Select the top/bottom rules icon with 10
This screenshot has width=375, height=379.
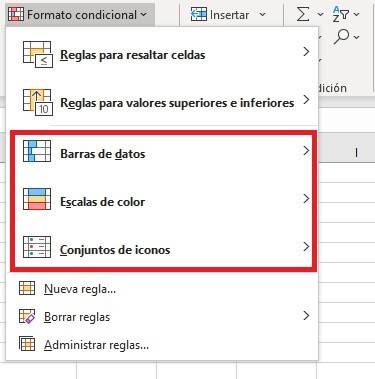(38, 102)
